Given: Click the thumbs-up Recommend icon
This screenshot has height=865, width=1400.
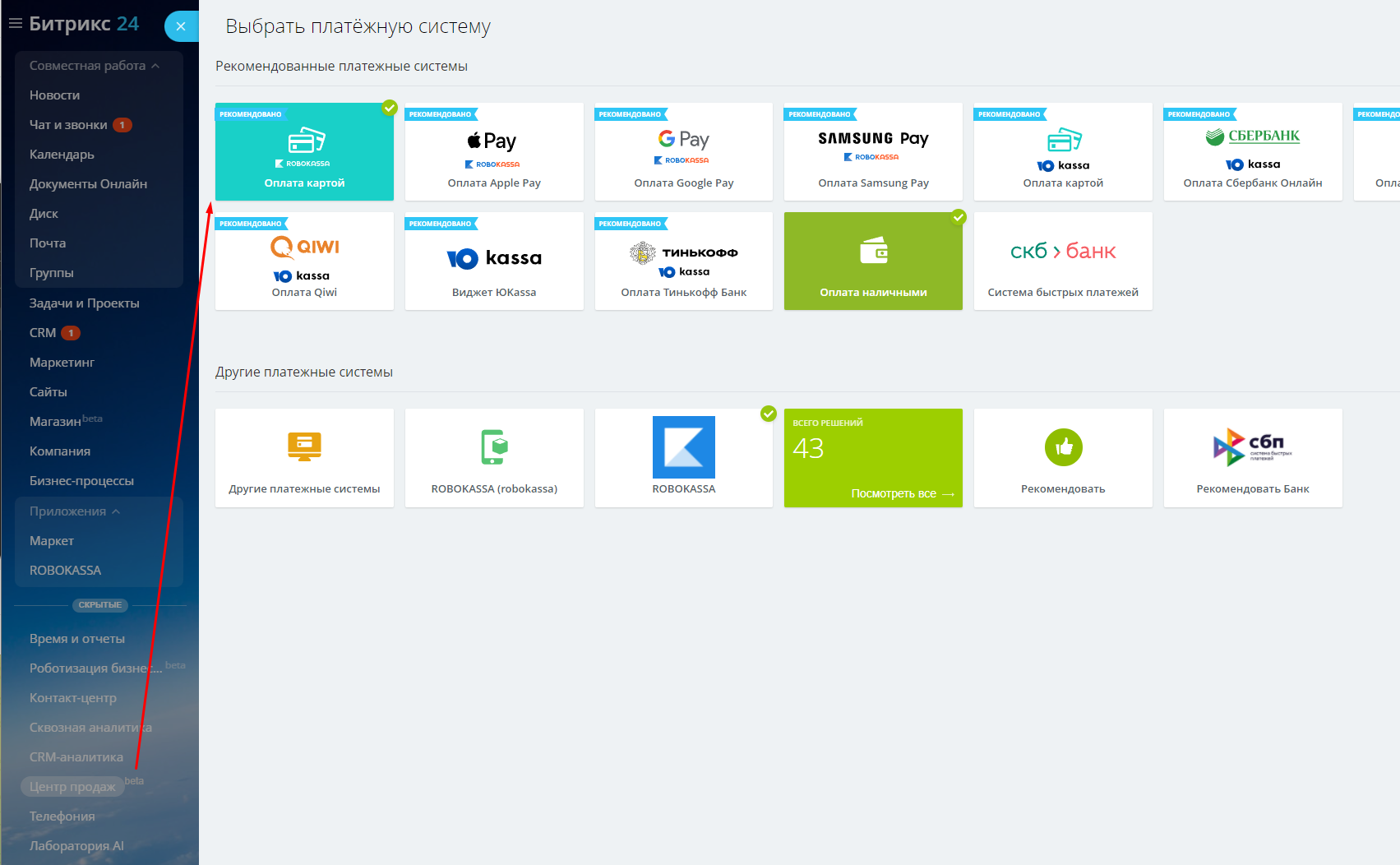Looking at the screenshot, I should click(x=1064, y=447).
